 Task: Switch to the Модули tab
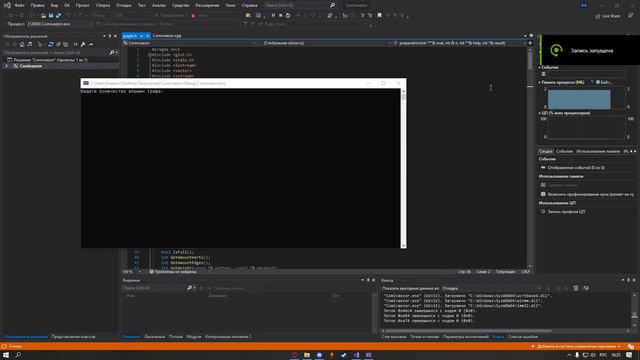(x=194, y=337)
